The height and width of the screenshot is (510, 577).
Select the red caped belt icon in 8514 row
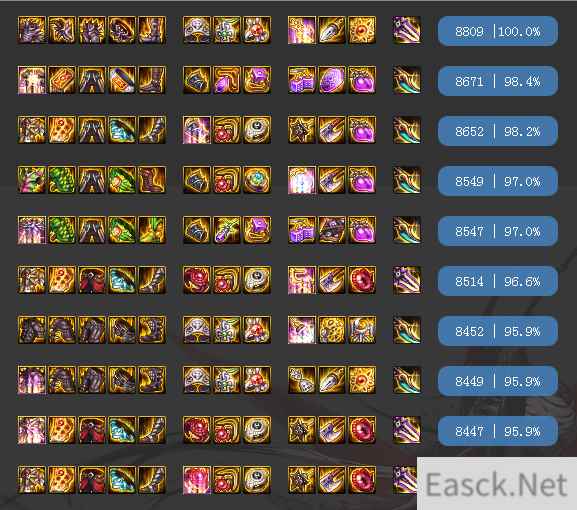point(92,280)
